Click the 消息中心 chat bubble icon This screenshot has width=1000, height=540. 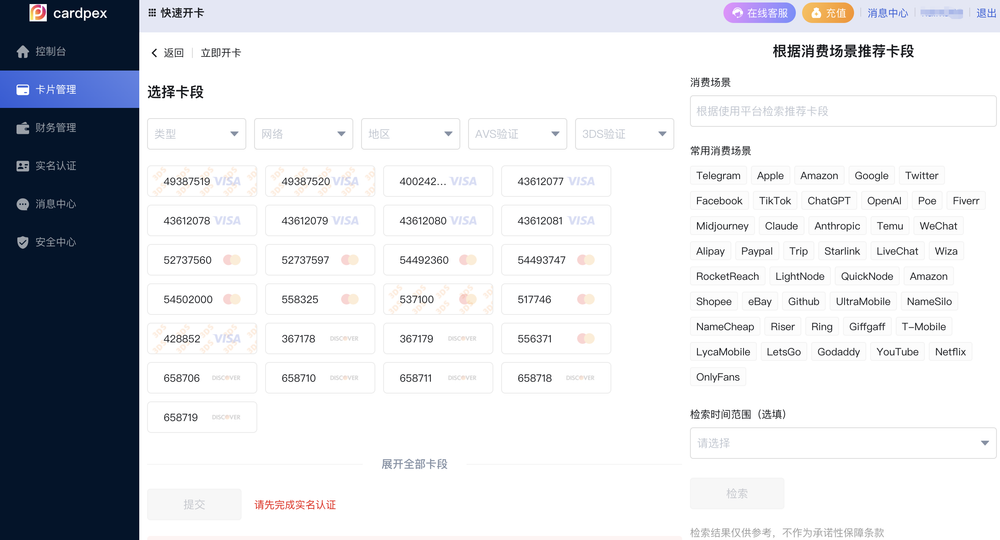coord(23,204)
